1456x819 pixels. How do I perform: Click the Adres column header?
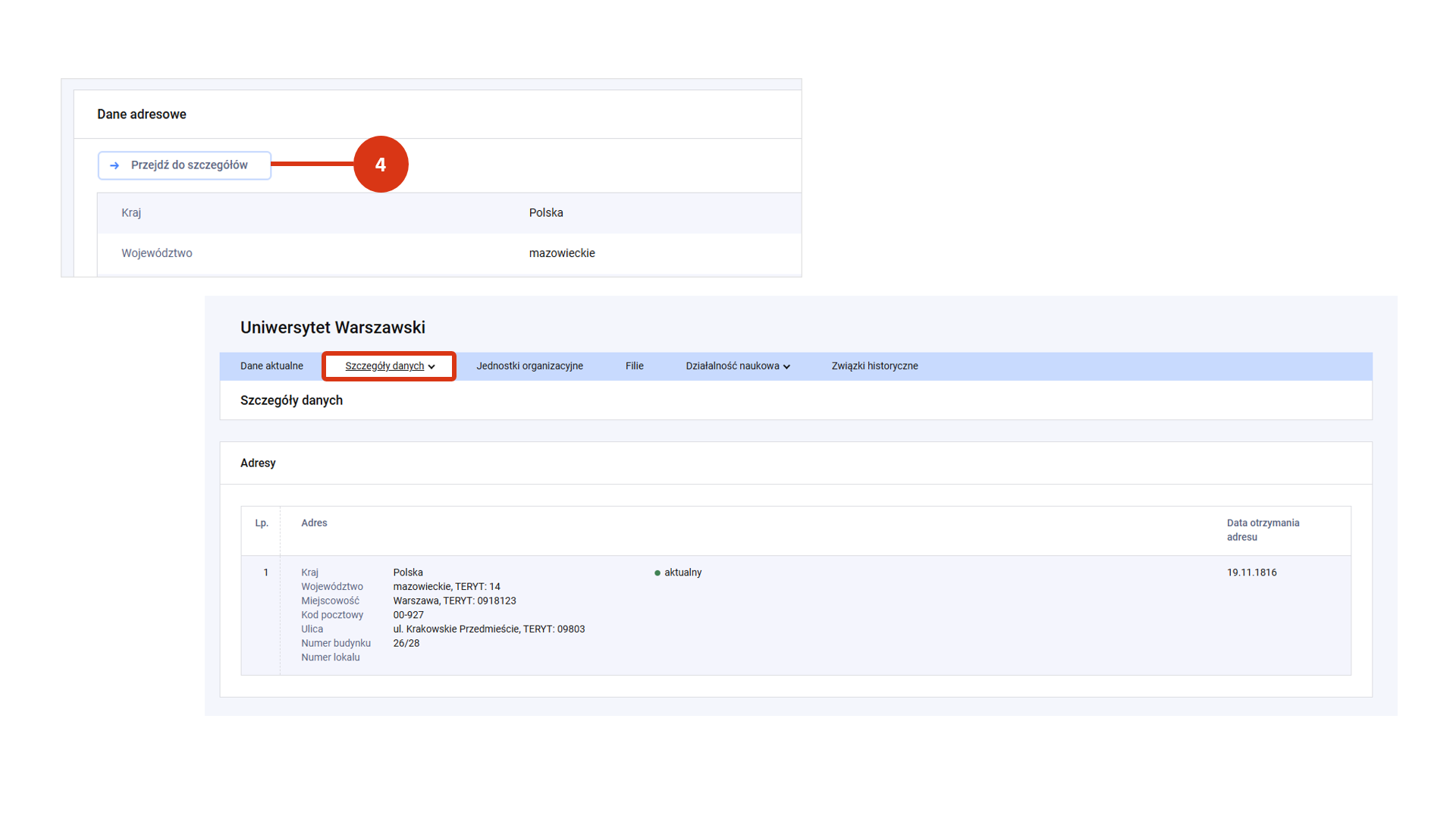[314, 523]
